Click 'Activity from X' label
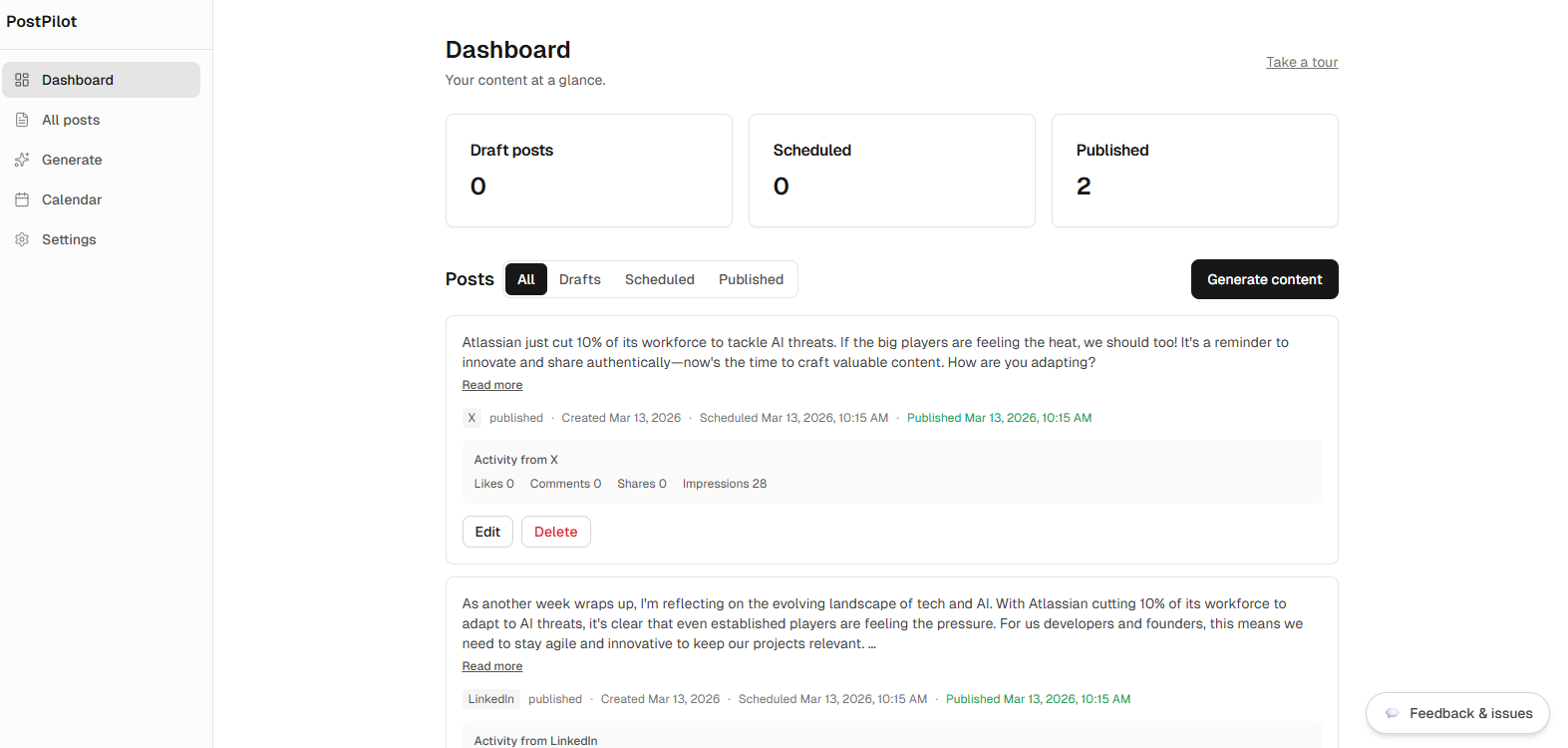 pos(516,460)
